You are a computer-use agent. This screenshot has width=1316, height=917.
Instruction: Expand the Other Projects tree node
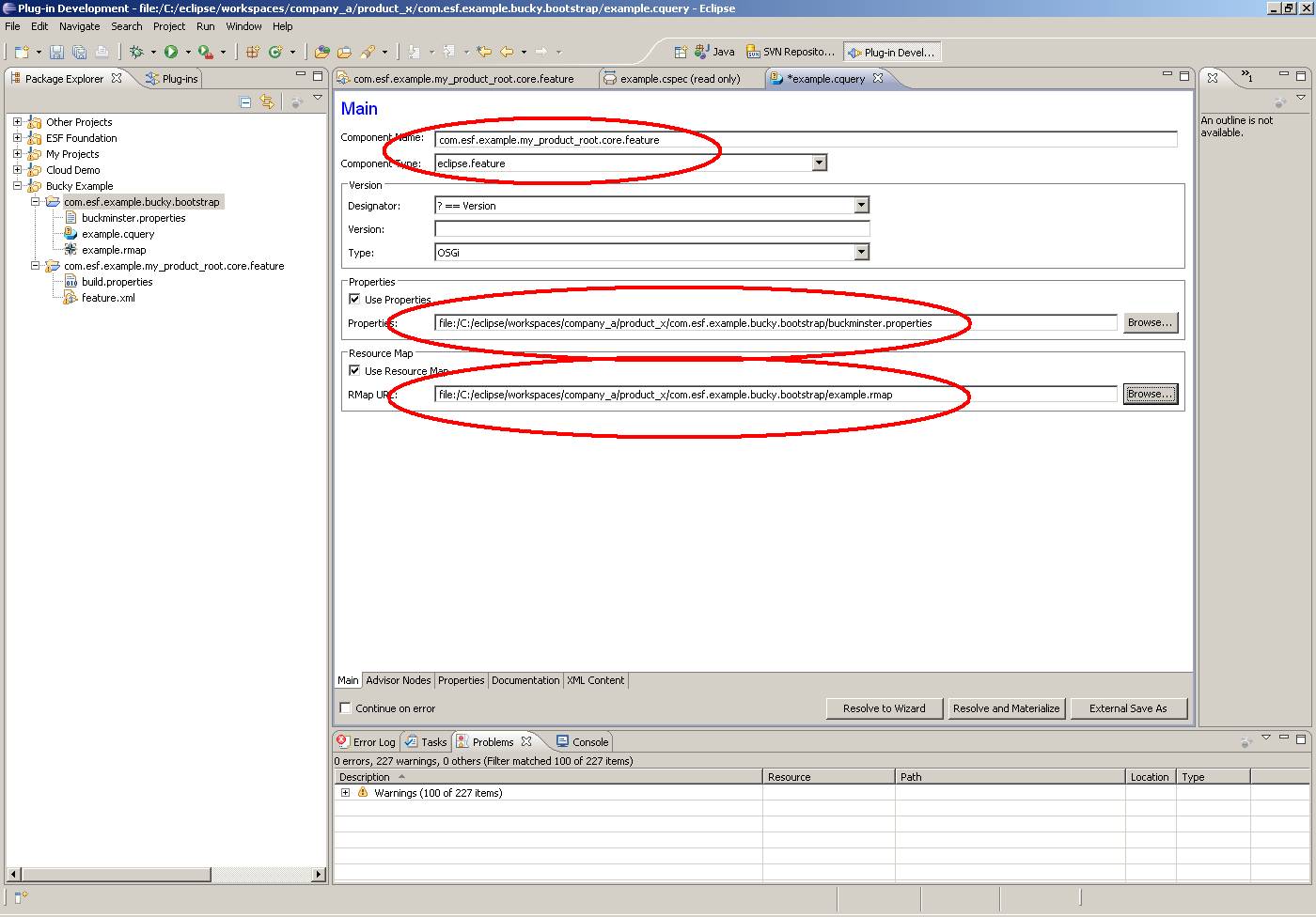pyautogui.click(x=17, y=121)
